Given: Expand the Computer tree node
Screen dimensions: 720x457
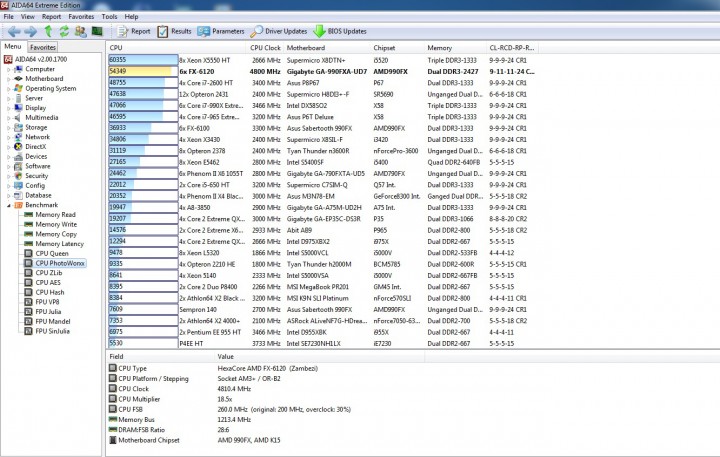Looking at the screenshot, I should pos(8,69).
